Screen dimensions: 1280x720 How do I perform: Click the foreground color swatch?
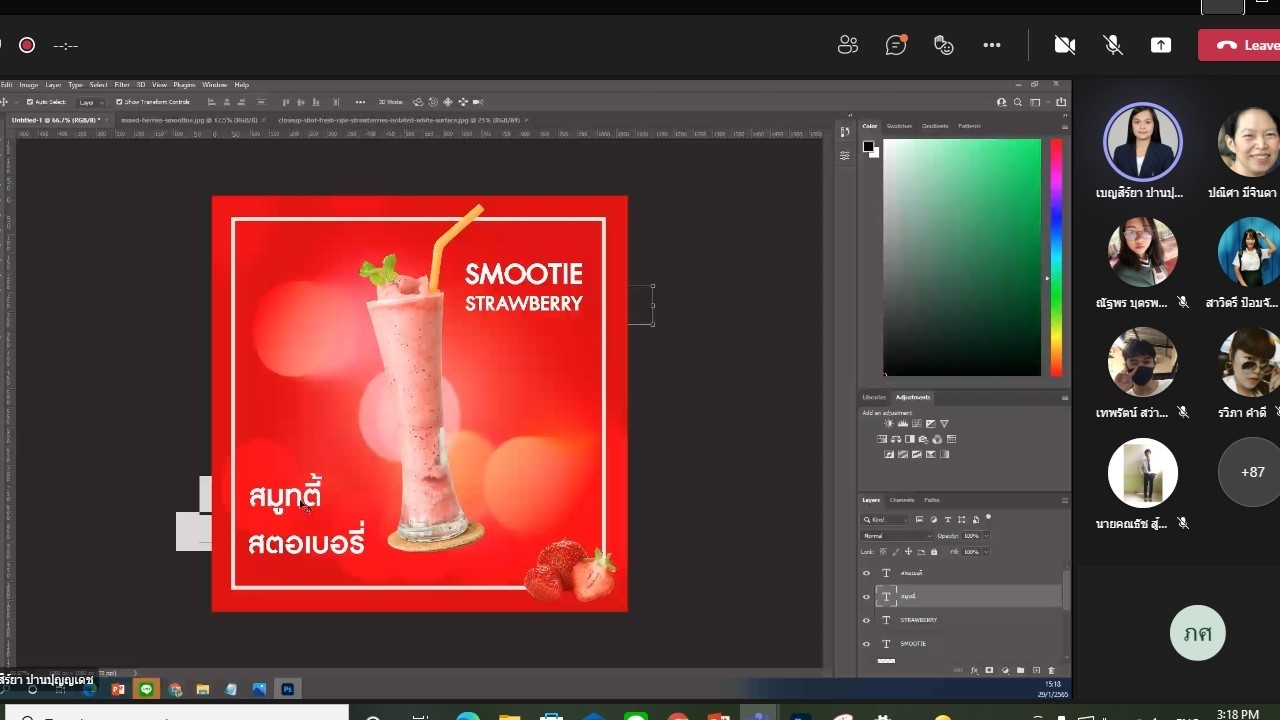868,146
